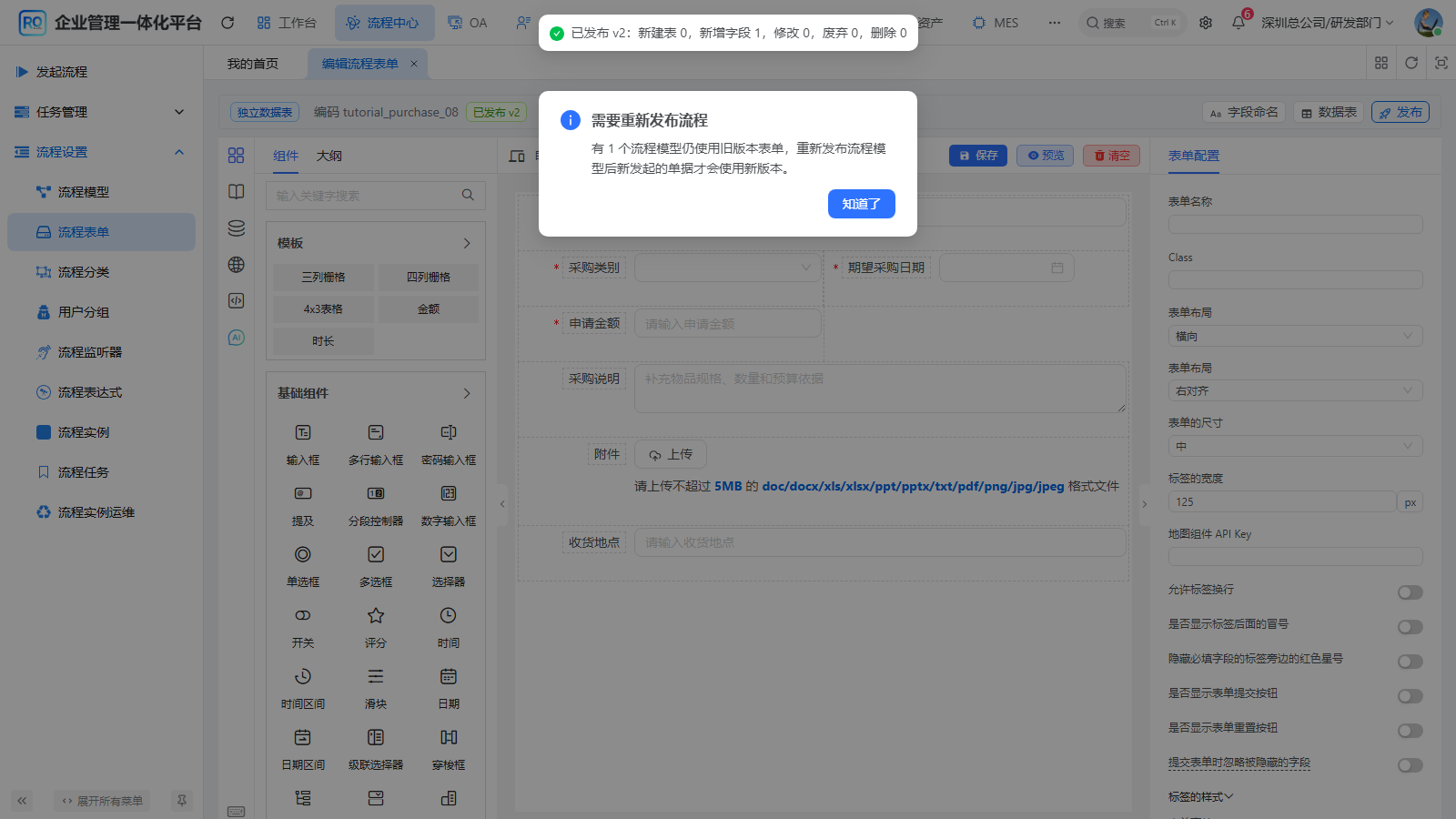Viewport: 1456px width, 819px height.
Task: Pick the 密码输入框 component
Action: click(x=449, y=444)
